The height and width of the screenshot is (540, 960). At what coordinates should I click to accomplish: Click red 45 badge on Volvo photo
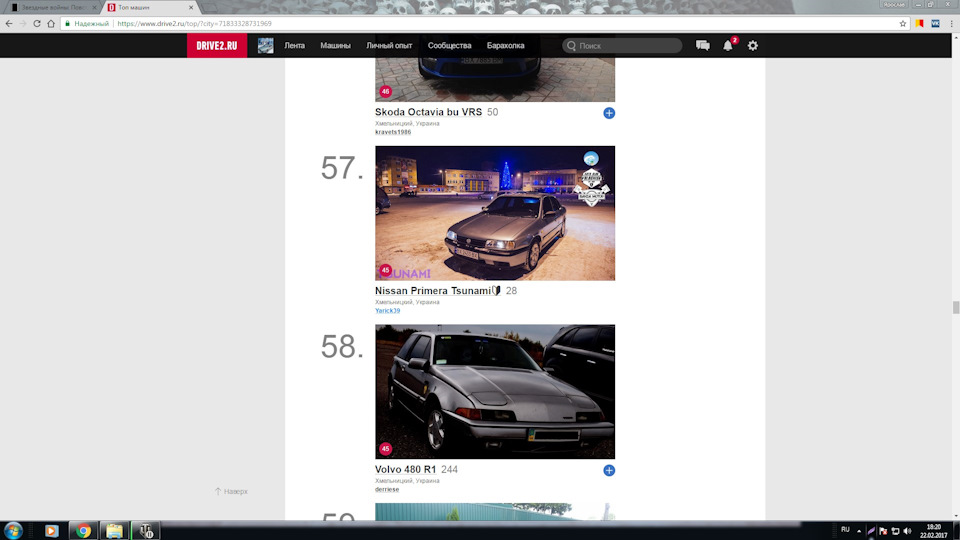click(385, 449)
